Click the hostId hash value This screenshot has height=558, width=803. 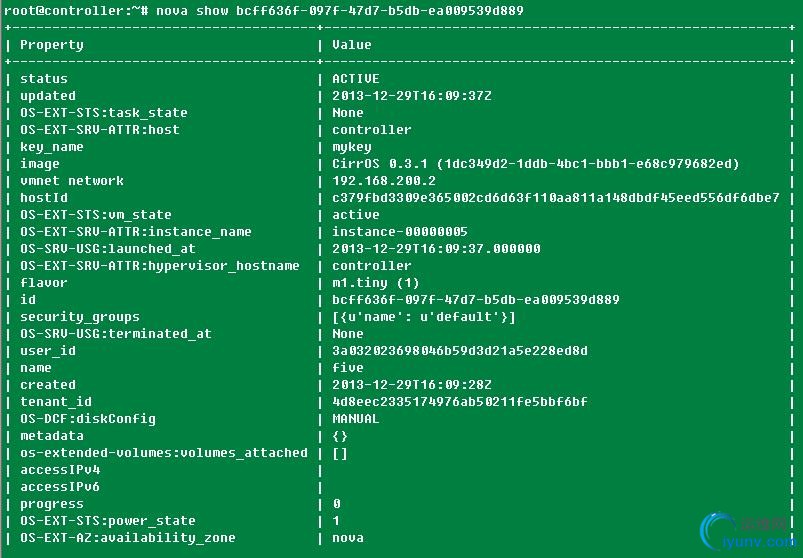click(x=555, y=198)
